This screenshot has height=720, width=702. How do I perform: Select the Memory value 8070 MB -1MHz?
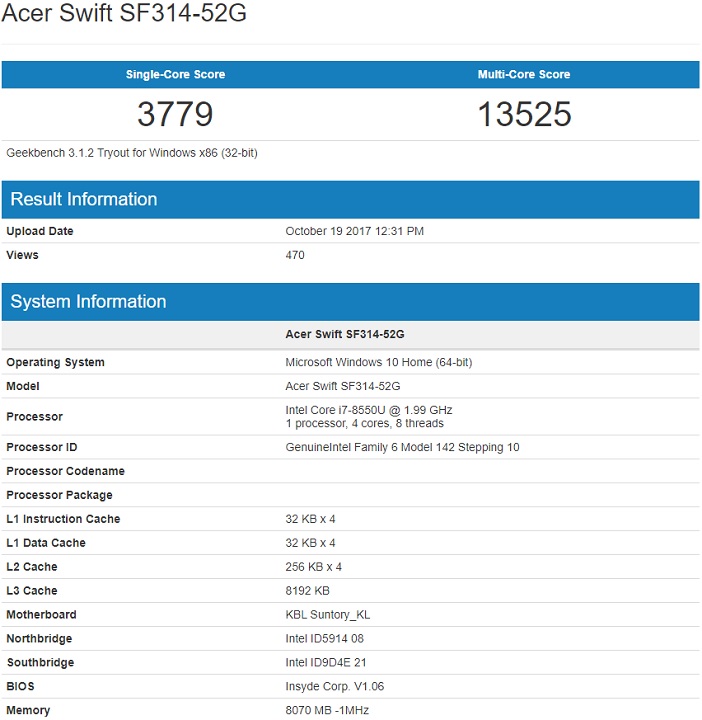click(327, 710)
